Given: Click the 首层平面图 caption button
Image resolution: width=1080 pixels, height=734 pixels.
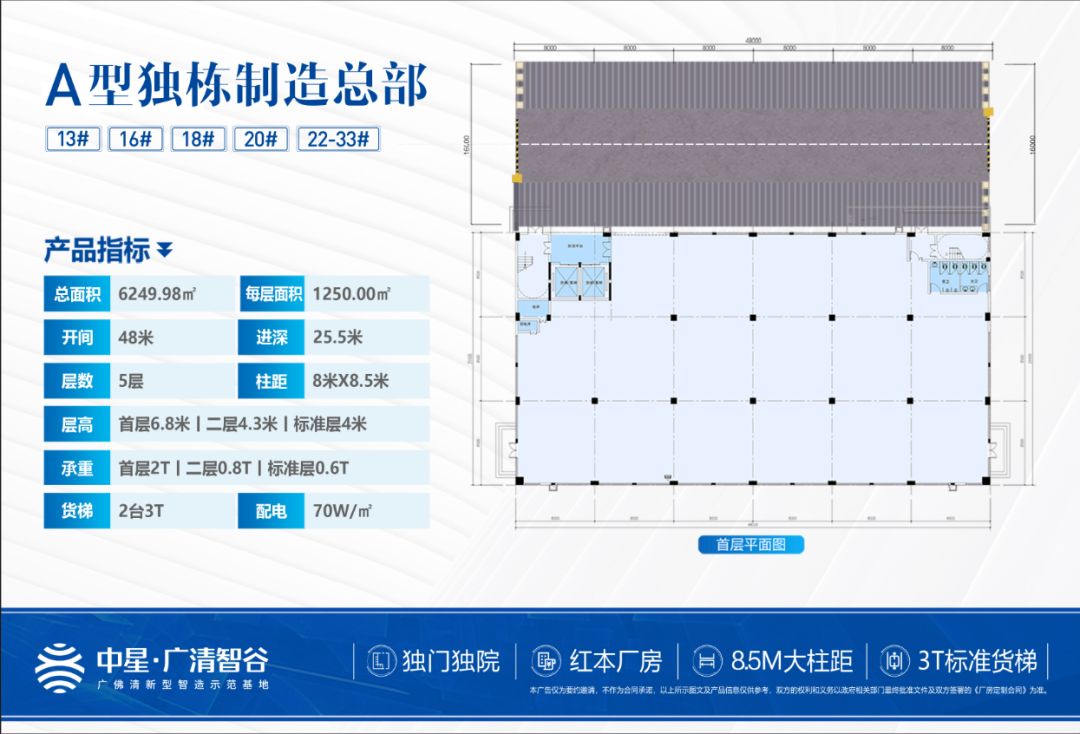Looking at the screenshot, I should 751,545.
